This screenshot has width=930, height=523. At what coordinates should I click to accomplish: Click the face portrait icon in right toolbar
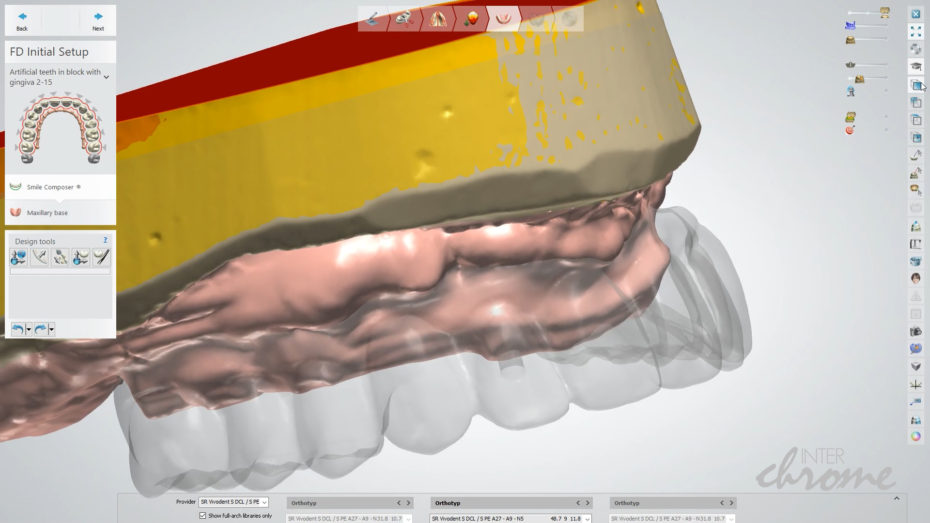point(916,278)
